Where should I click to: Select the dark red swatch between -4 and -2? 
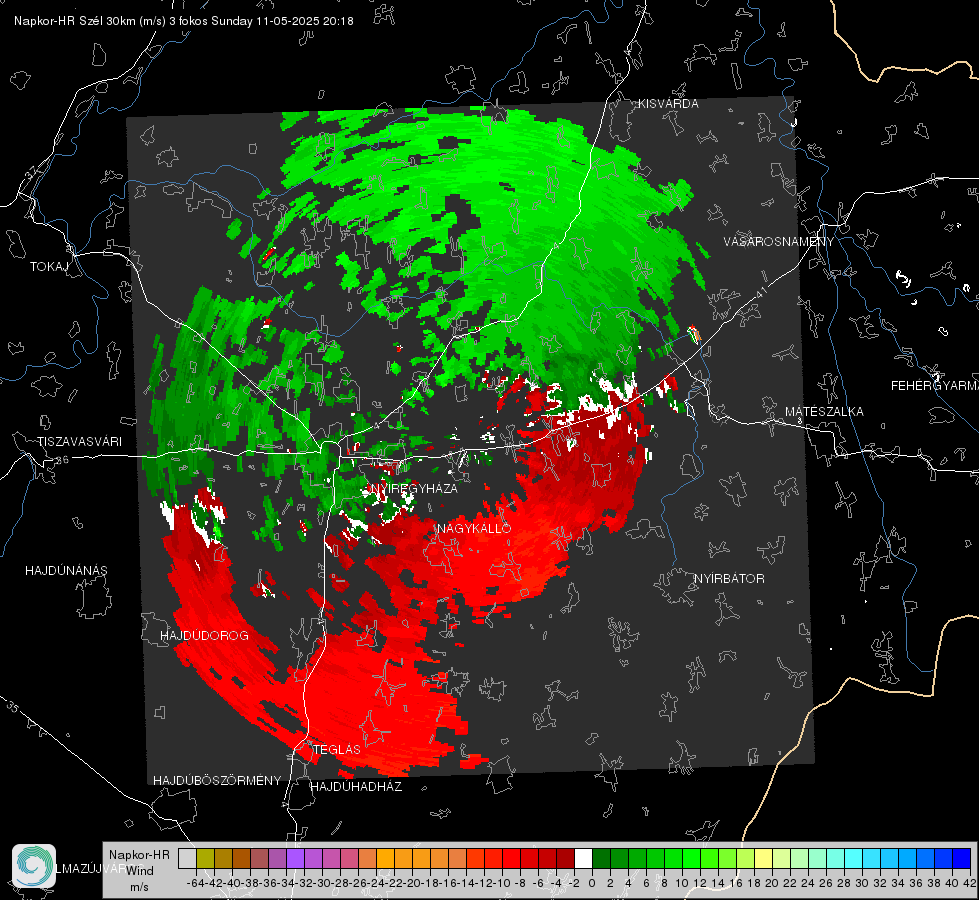pos(565,859)
